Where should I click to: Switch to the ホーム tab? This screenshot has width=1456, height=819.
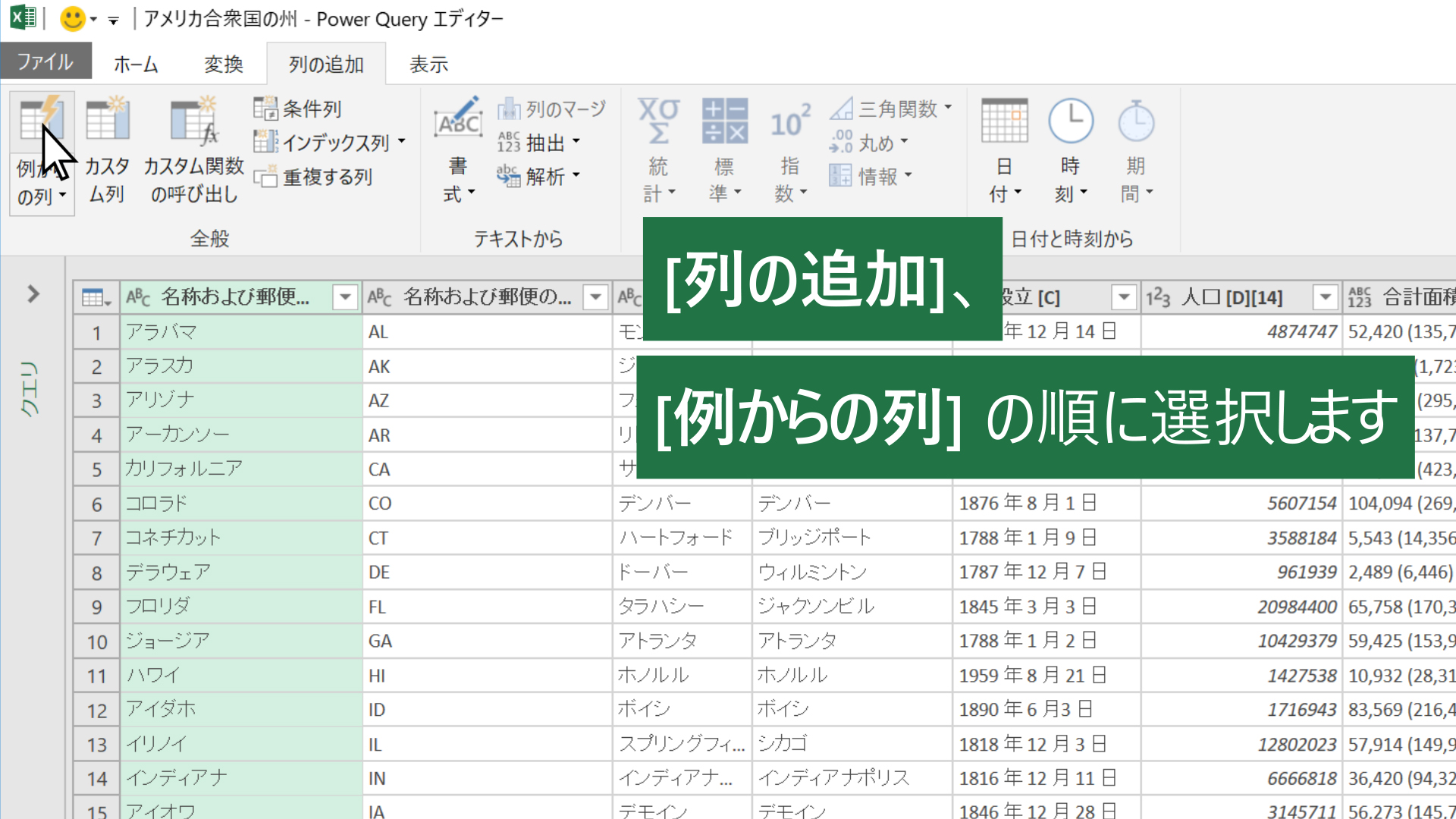pos(136,64)
